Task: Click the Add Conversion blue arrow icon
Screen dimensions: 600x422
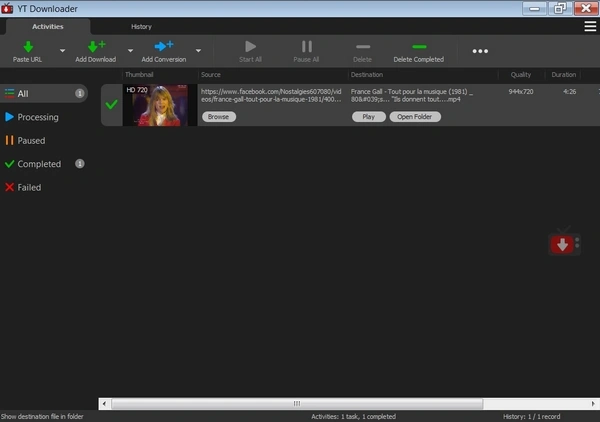Action: [163, 46]
